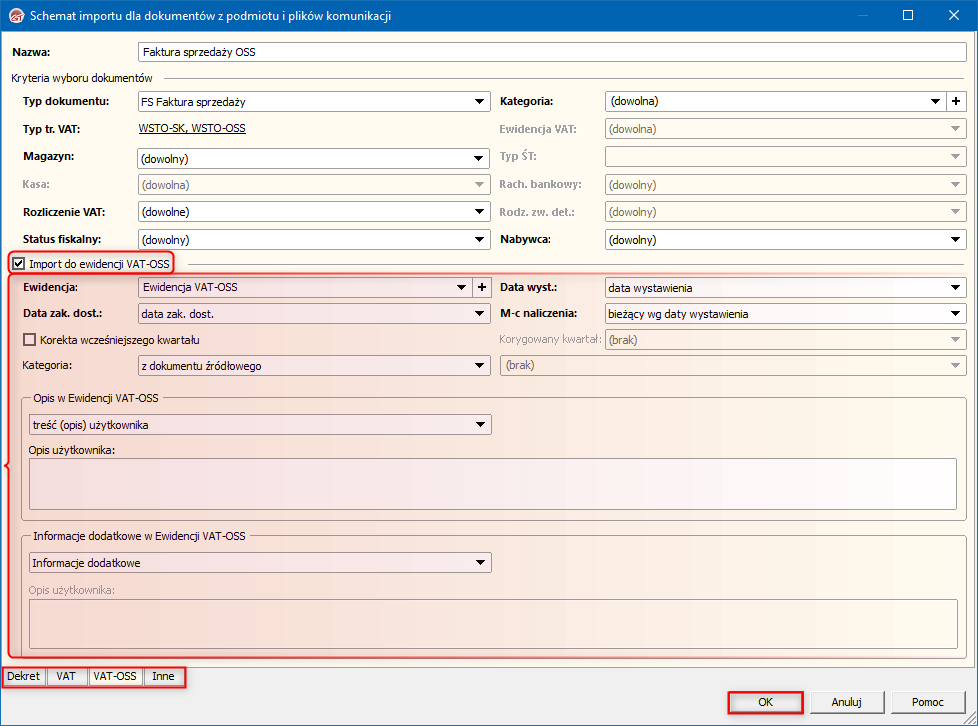This screenshot has height=726, width=978.
Task: Click the application icon in title bar
Action: click(x=15, y=15)
